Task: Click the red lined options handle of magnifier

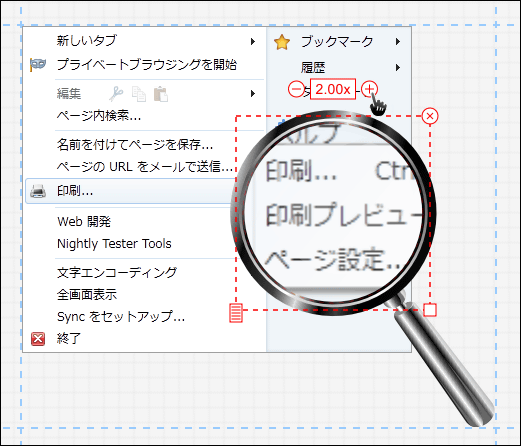Action: (236, 313)
